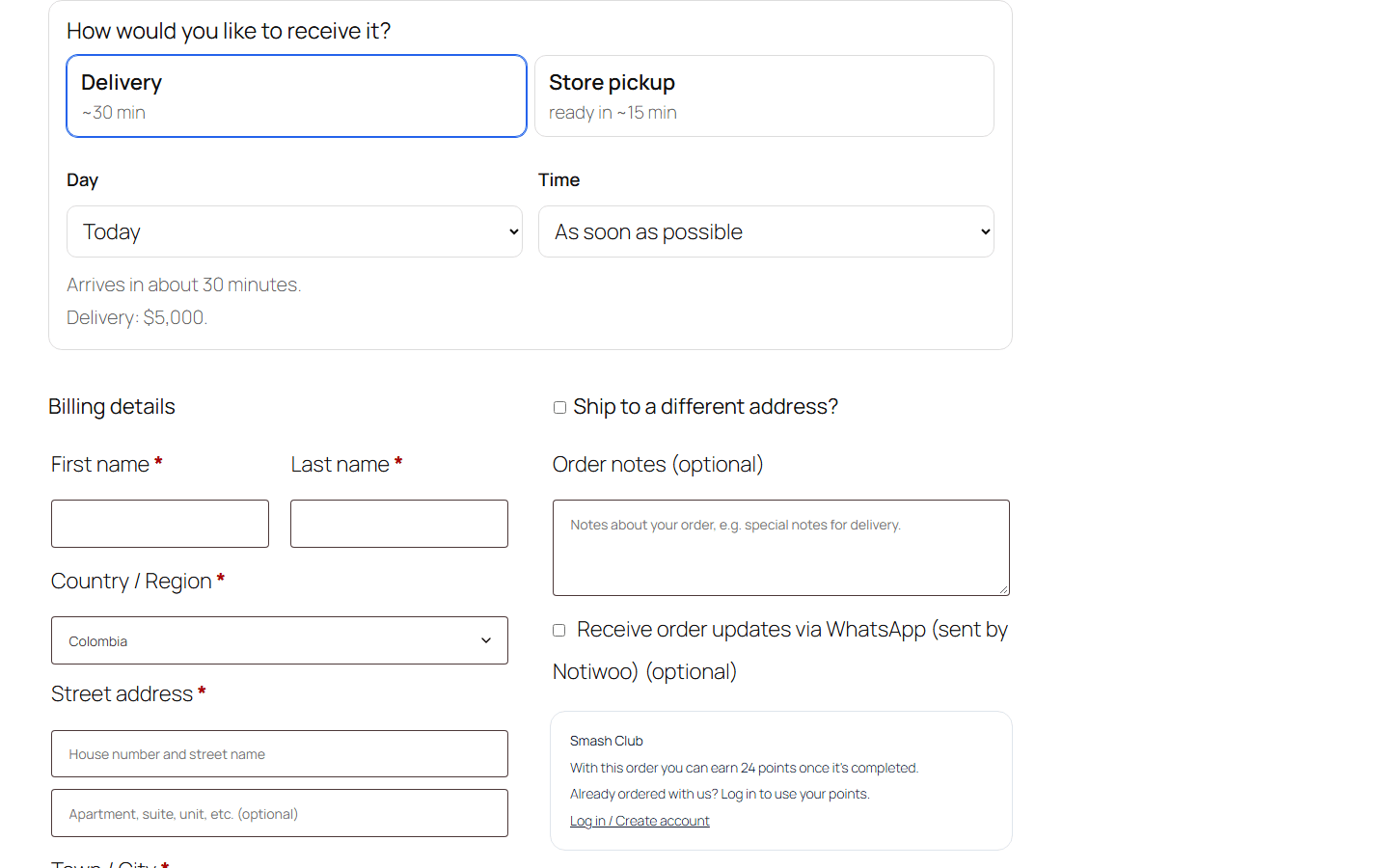Image resolution: width=1389 pixels, height=868 pixels.
Task: Enable WhatsApp order updates checkbox
Action: point(558,630)
